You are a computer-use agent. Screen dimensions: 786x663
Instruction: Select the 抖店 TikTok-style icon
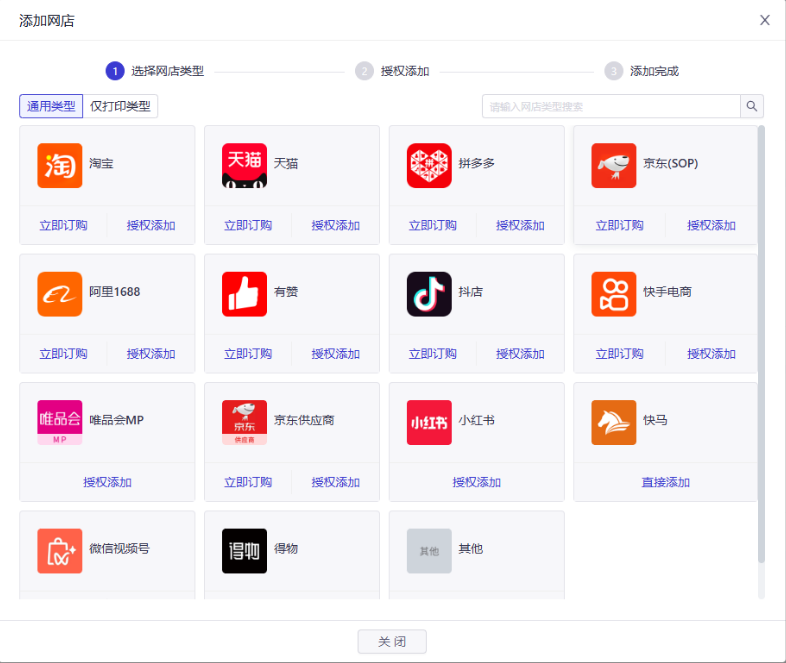(429, 294)
